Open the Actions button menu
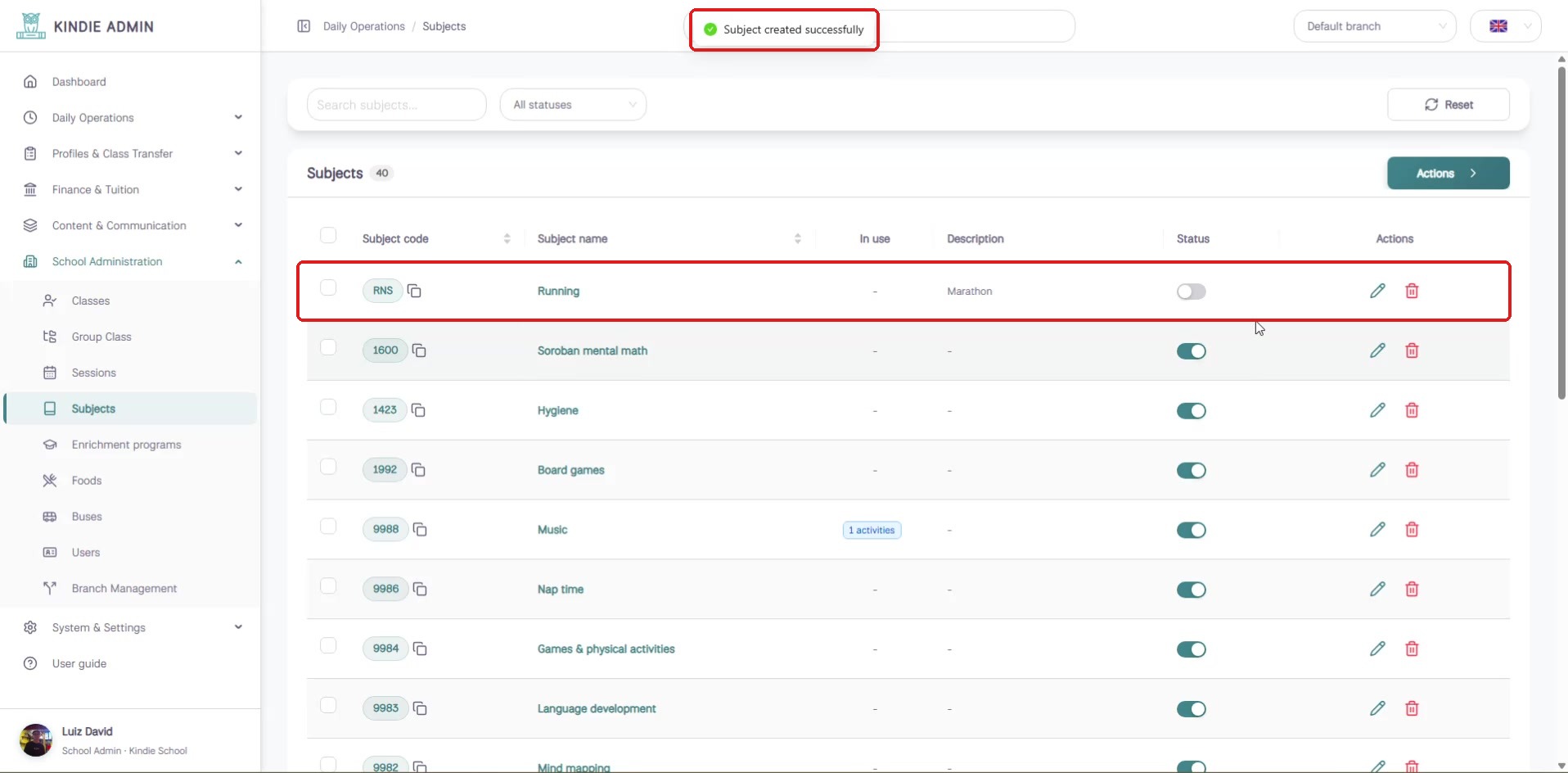Image resolution: width=1568 pixels, height=773 pixels. [x=1449, y=174]
